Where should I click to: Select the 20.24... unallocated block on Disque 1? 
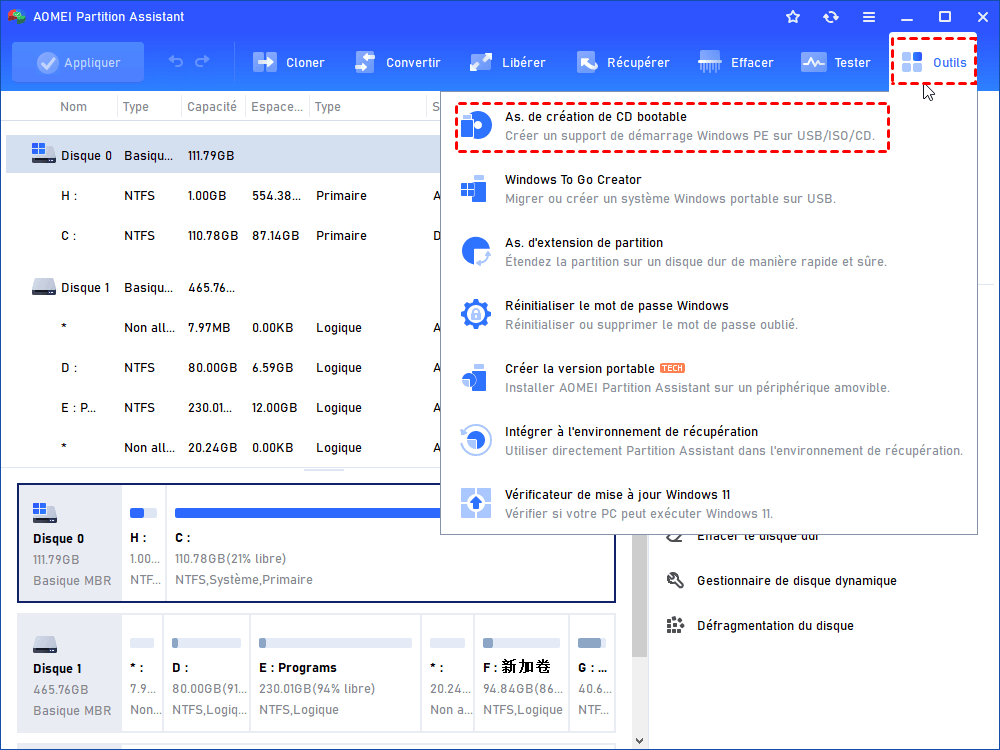point(448,673)
